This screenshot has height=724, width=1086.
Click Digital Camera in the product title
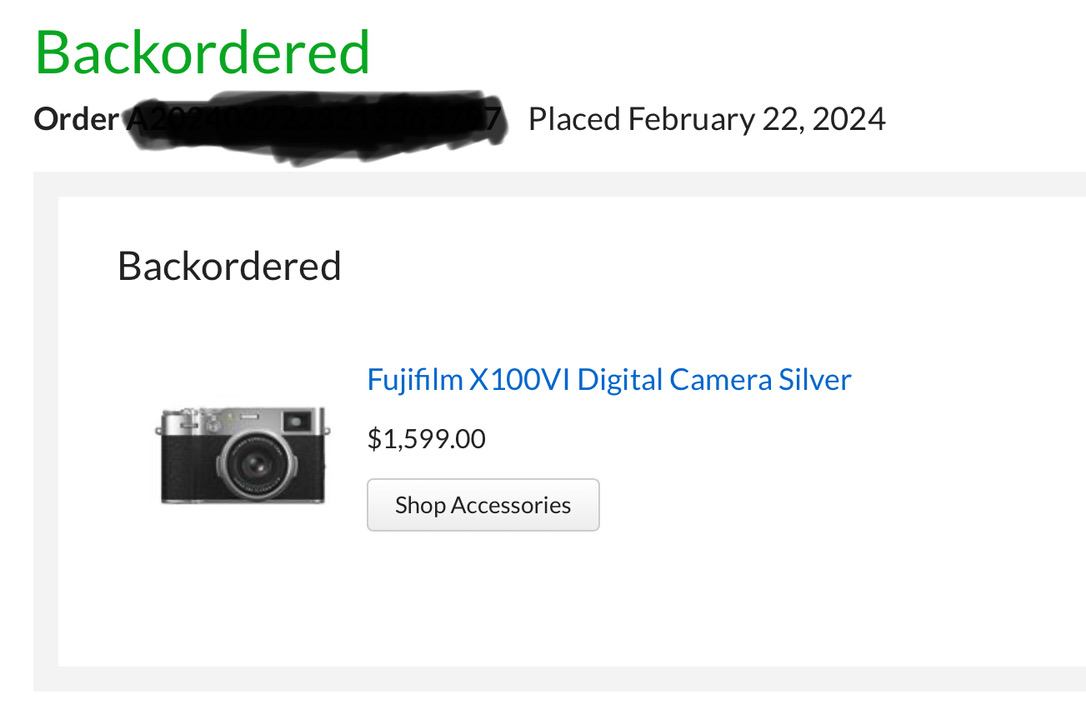tap(674, 380)
